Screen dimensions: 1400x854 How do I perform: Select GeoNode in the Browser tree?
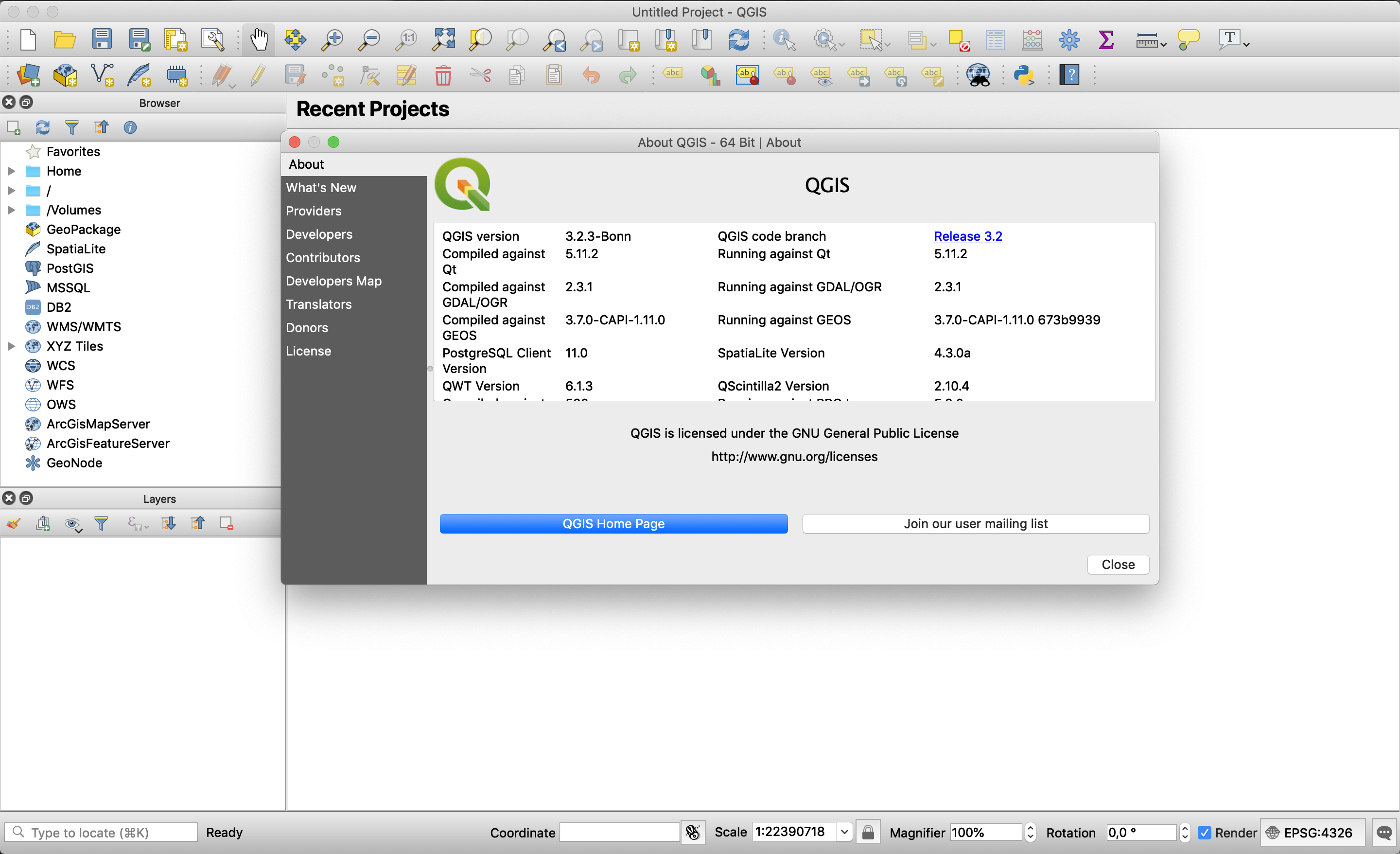(x=74, y=463)
